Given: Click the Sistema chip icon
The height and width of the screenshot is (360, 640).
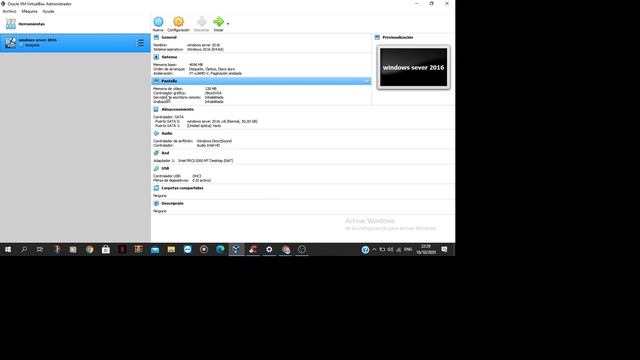Looking at the screenshot, I should (156, 57).
